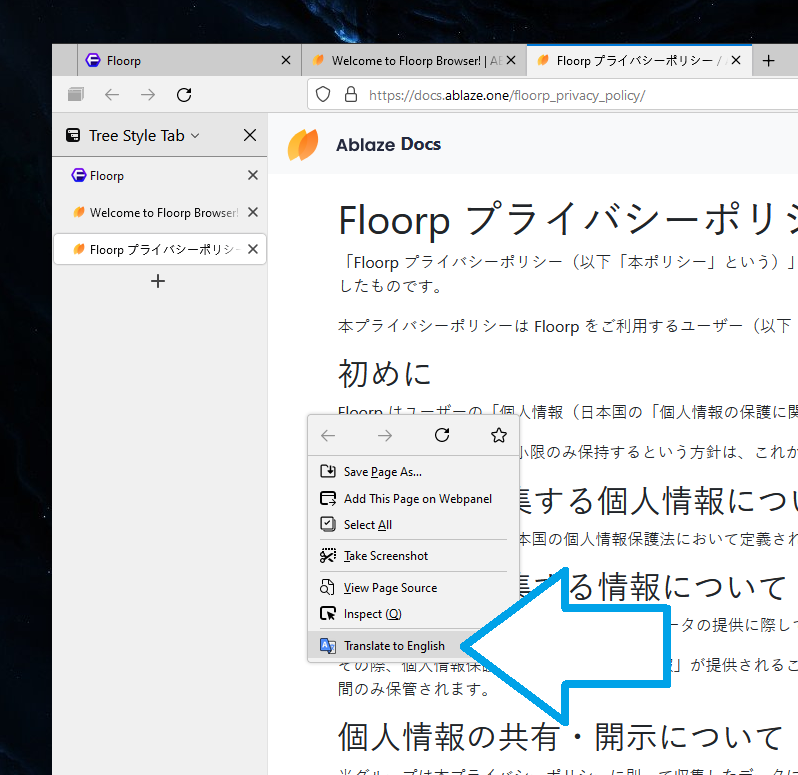This screenshot has width=798, height=775.
Task: Click the Floorp プライバシーポリシー page heading
Action: tap(567, 220)
